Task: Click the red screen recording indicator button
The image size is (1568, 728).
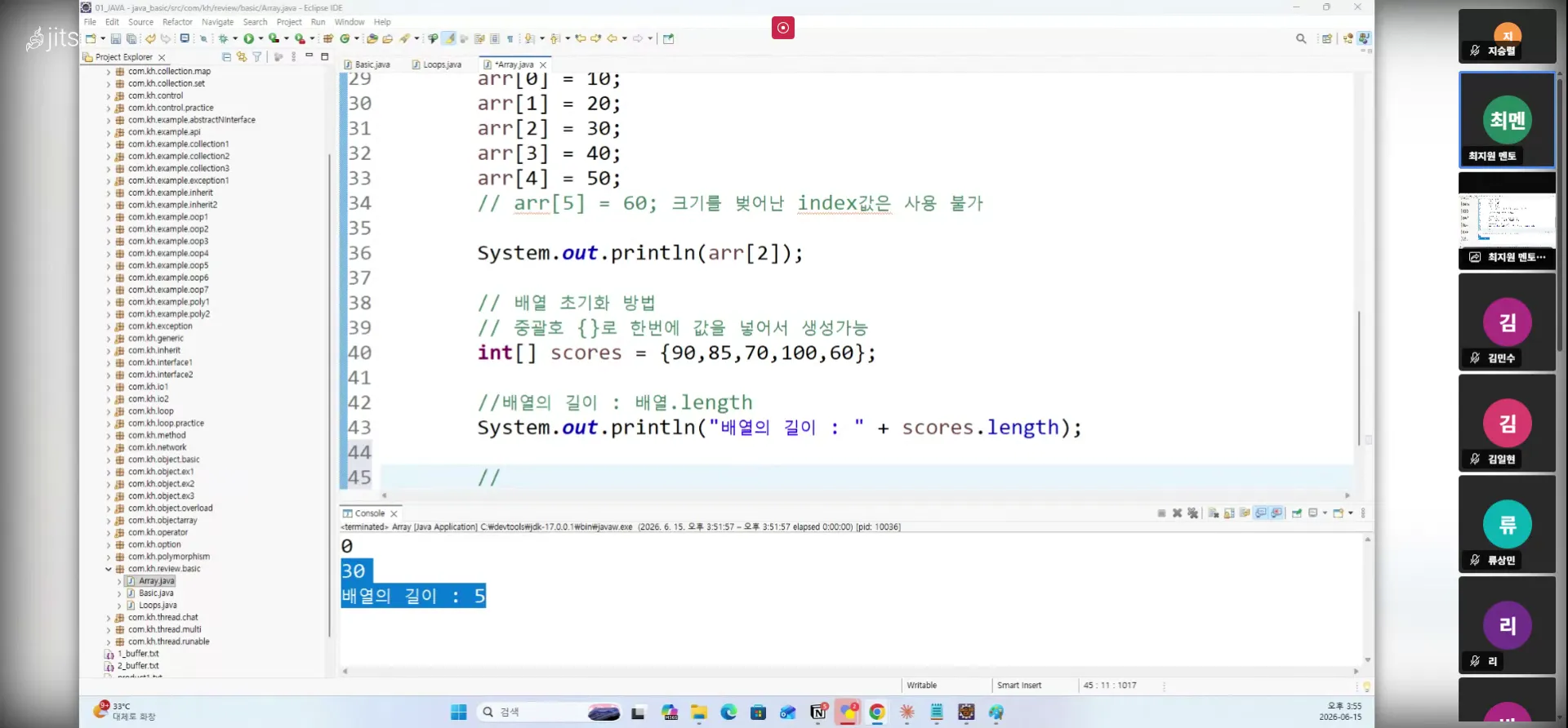Action: (783, 28)
